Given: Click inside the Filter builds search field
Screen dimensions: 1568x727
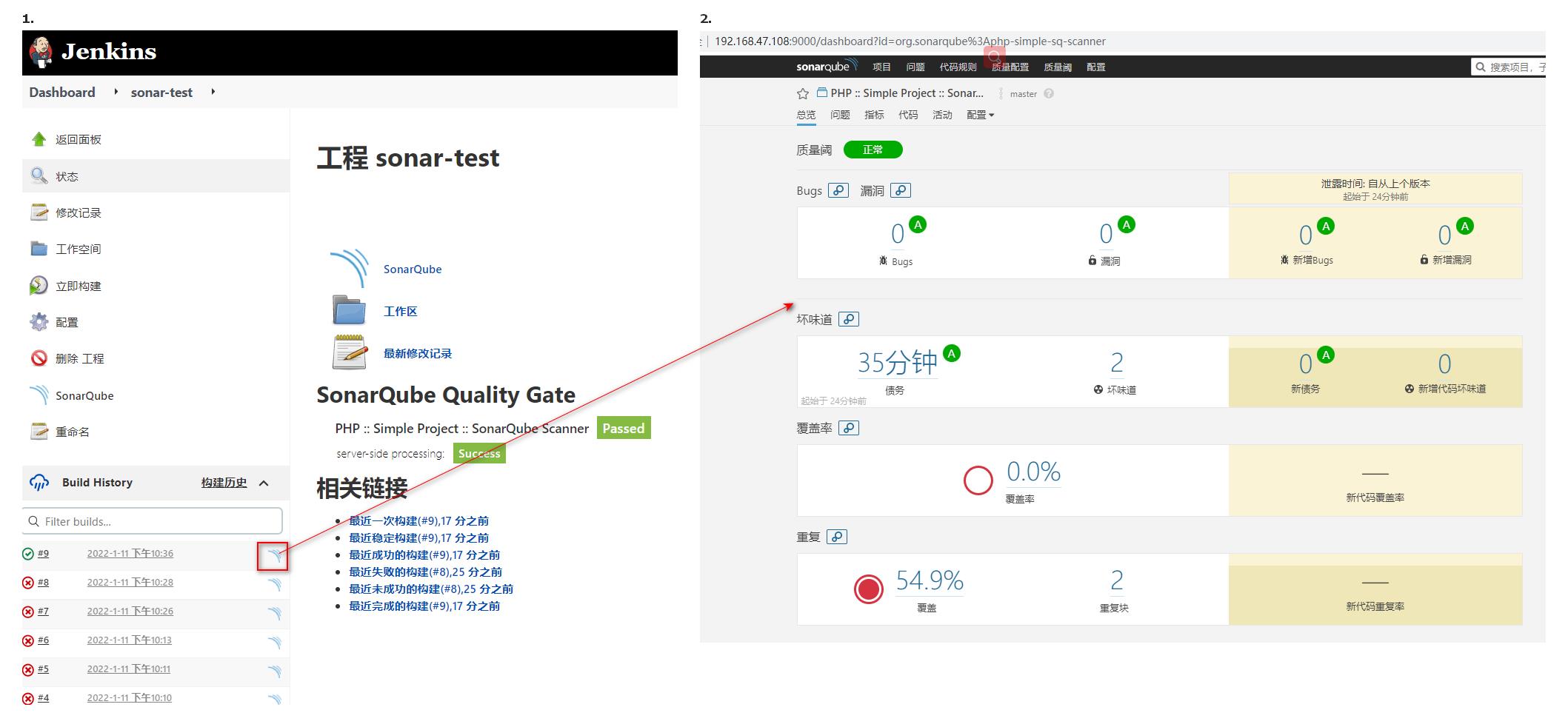Looking at the screenshot, I should tap(153, 521).
